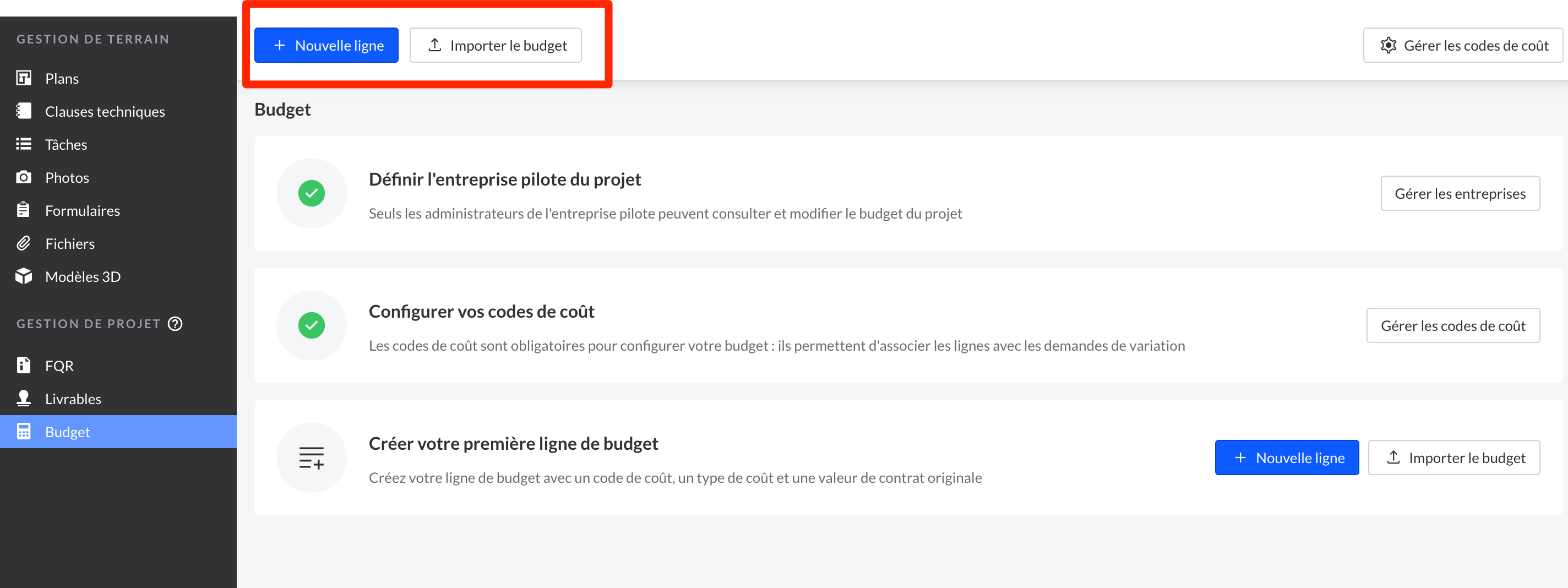Click green checkmark for entreprise pilote step

click(x=311, y=193)
